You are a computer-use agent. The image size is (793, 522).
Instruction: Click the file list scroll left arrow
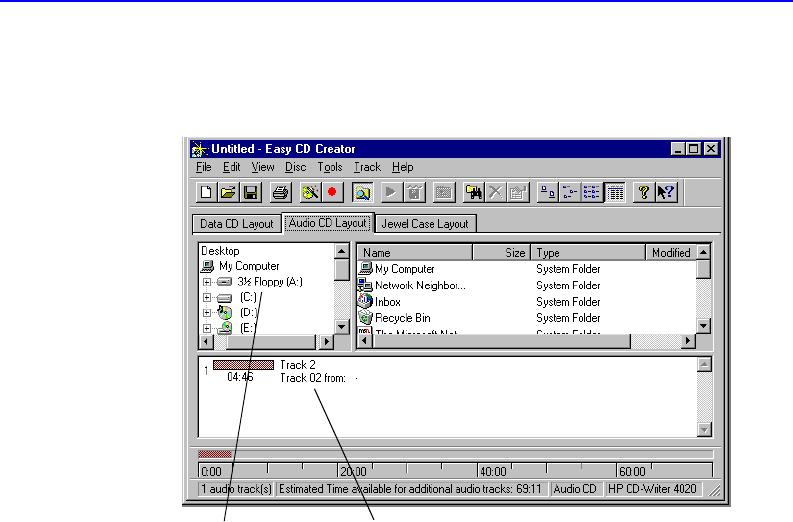tap(365, 341)
